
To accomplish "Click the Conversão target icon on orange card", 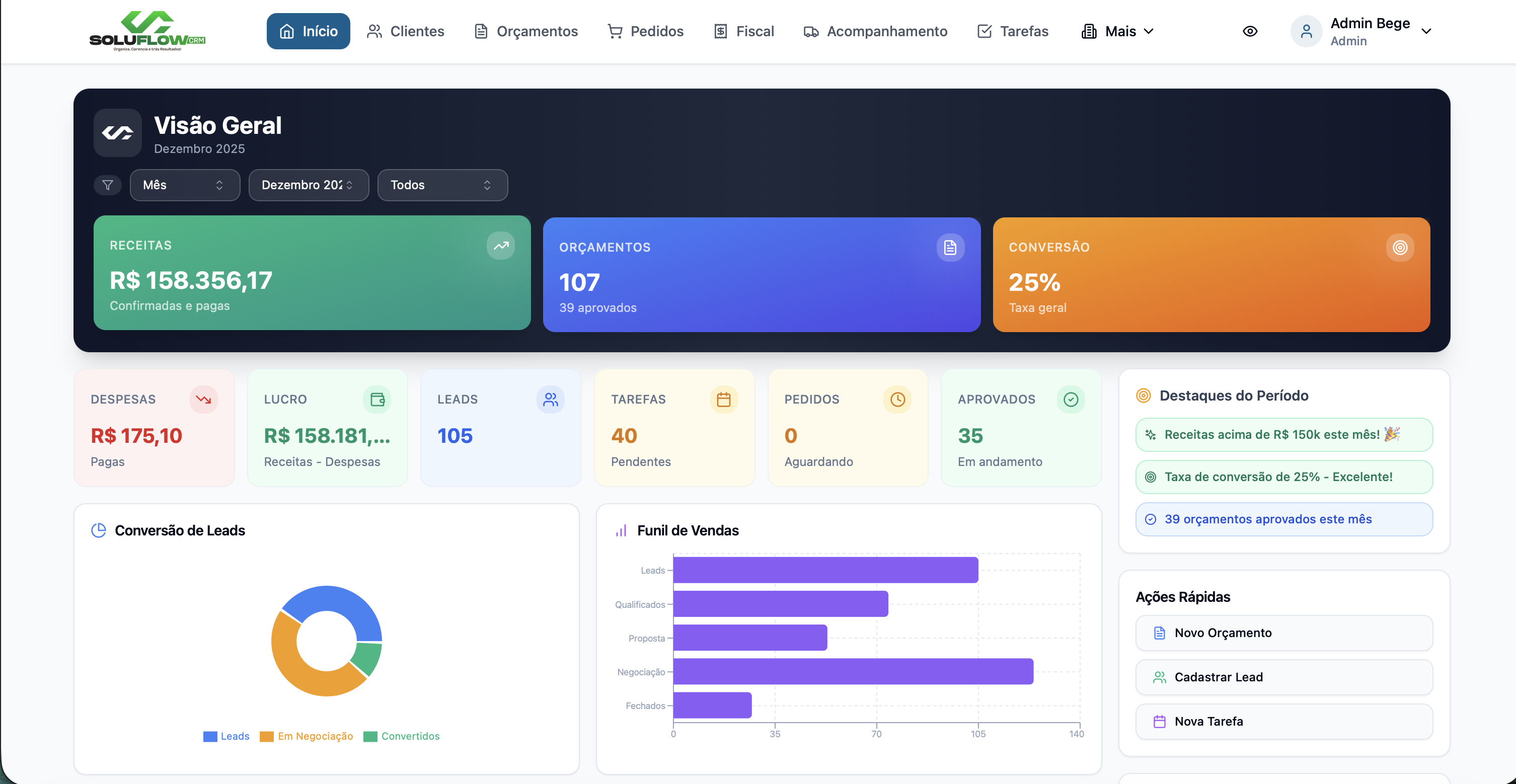I will (x=1400, y=247).
